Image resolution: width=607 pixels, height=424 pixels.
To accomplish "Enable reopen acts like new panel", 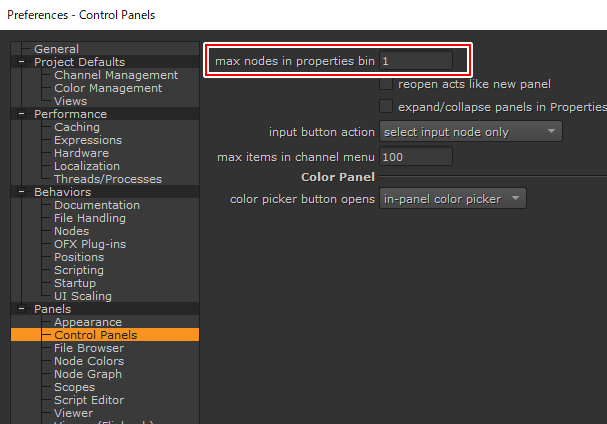I will click(x=386, y=84).
